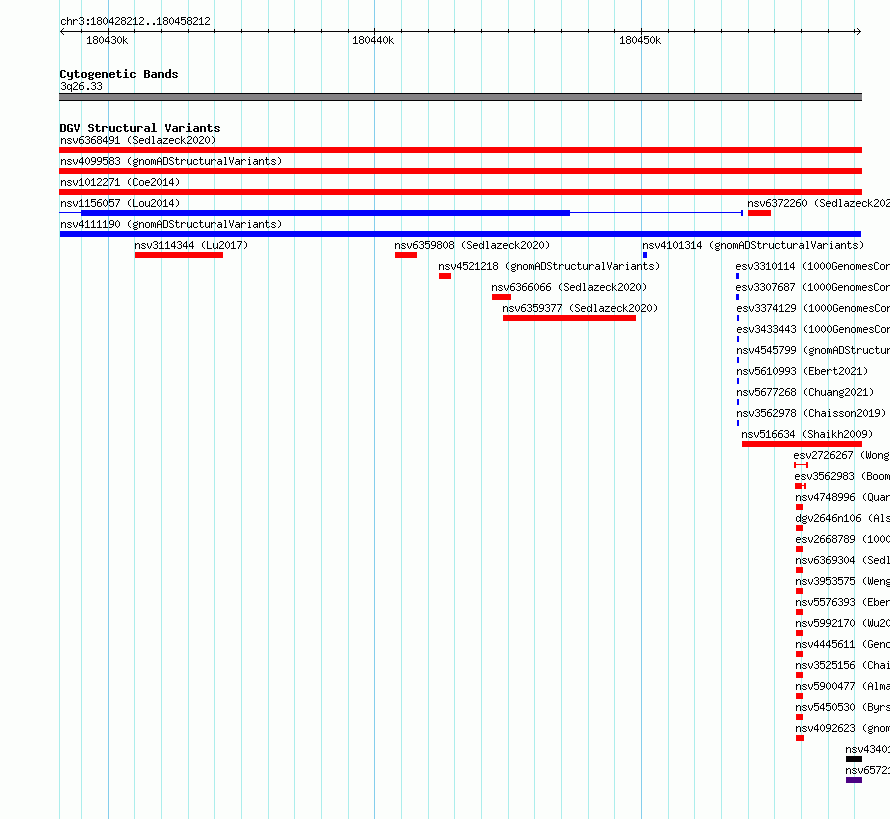Viewport: 890px width, 819px height.
Task: Select nsv5610993 (Ebert2021) label
Action: click(x=803, y=371)
